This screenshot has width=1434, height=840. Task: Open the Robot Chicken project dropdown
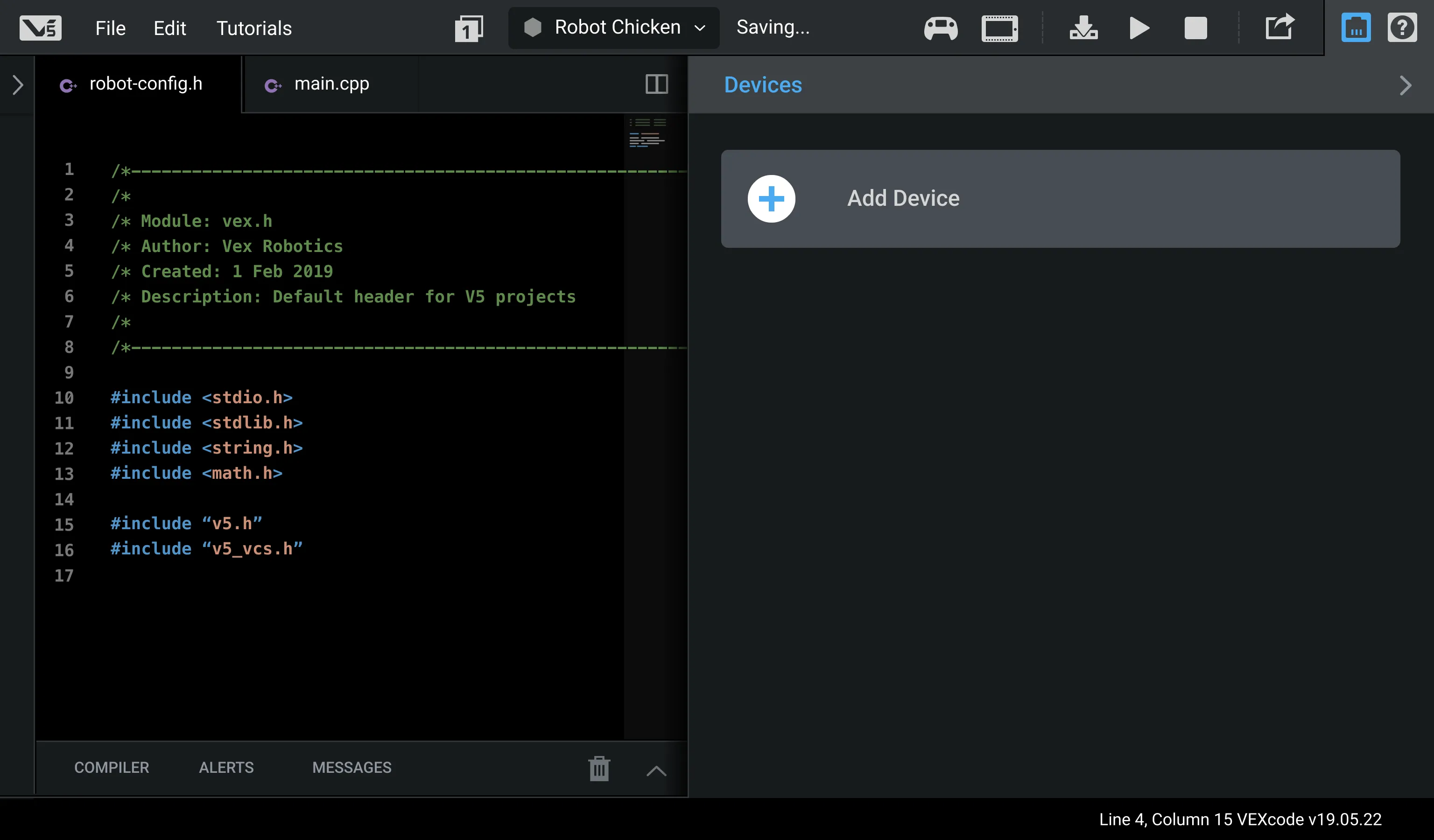pos(614,27)
